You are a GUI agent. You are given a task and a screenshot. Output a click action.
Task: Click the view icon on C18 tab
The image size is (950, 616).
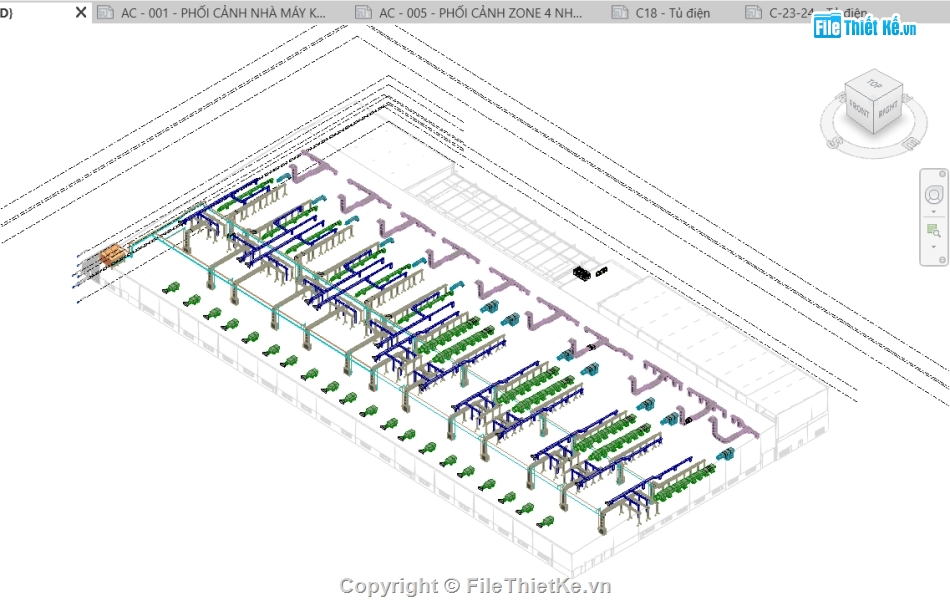point(620,12)
